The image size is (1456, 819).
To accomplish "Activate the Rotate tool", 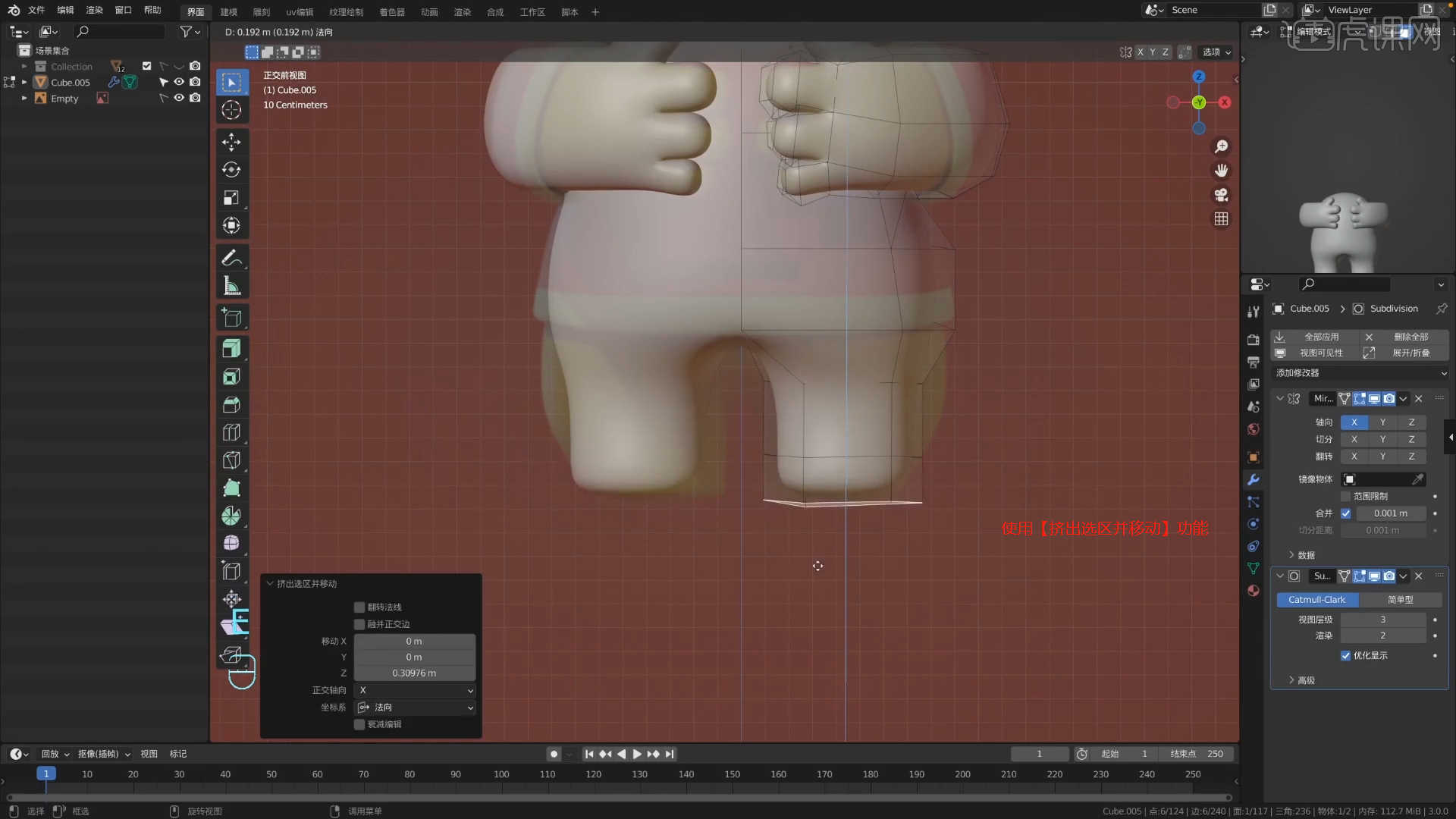I will coord(231,170).
